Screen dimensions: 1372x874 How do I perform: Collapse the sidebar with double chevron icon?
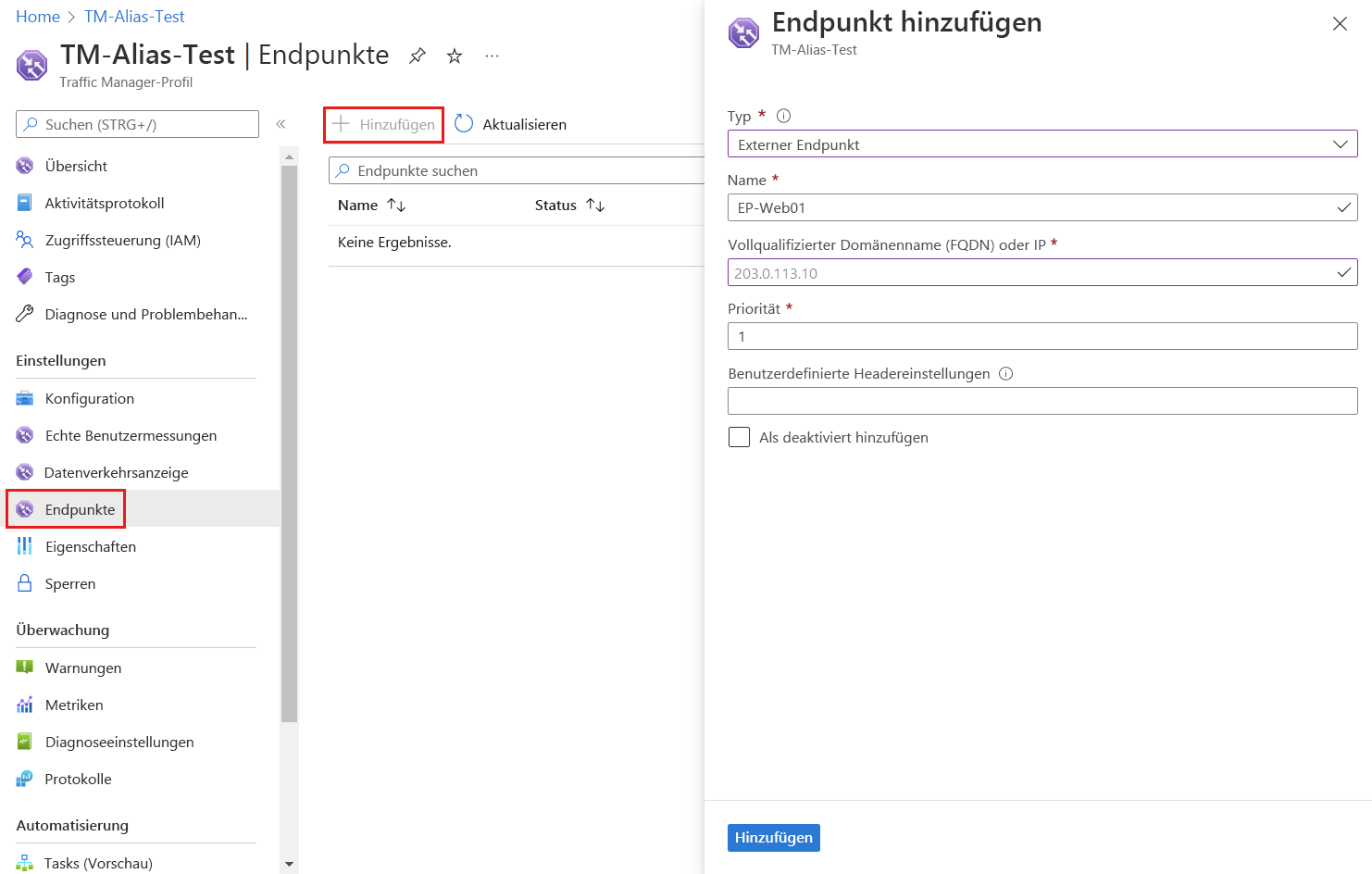click(281, 124)
